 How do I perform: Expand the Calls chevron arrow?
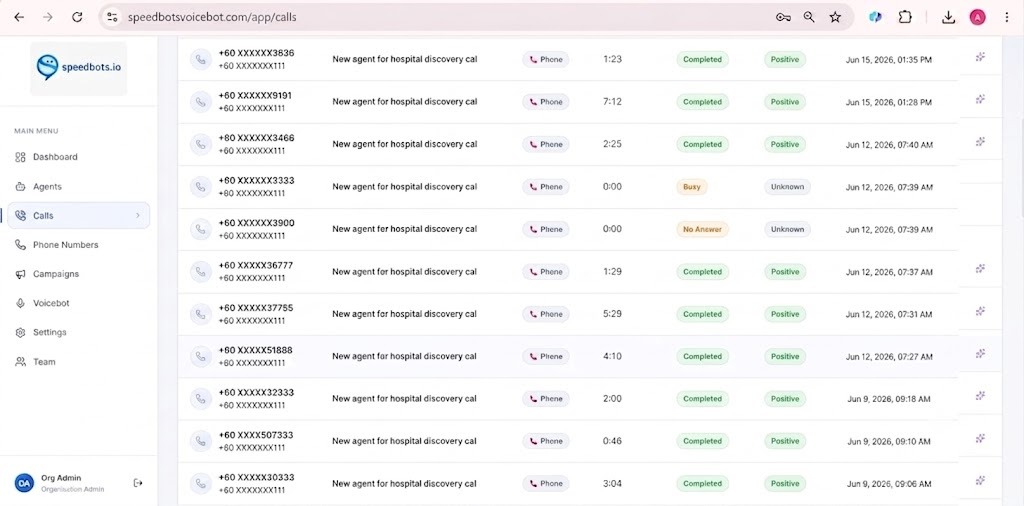tap(138, 215)
